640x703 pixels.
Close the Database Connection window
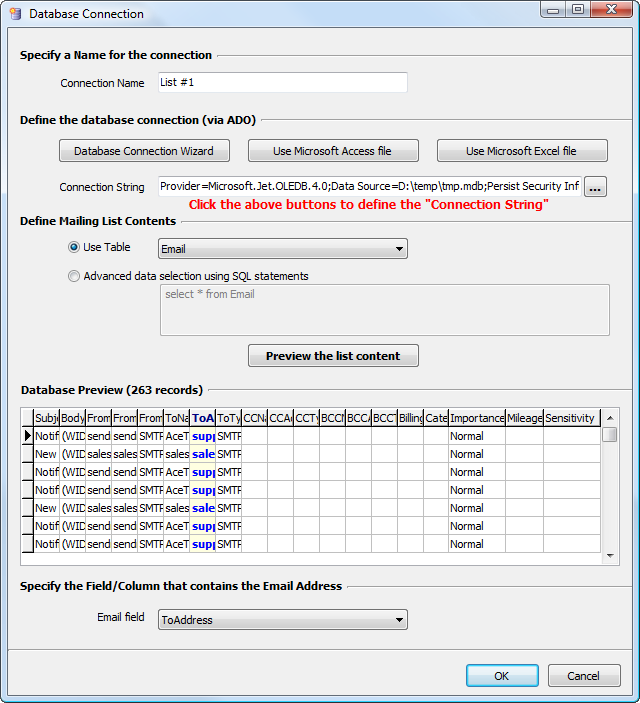(x=611, y=9)
